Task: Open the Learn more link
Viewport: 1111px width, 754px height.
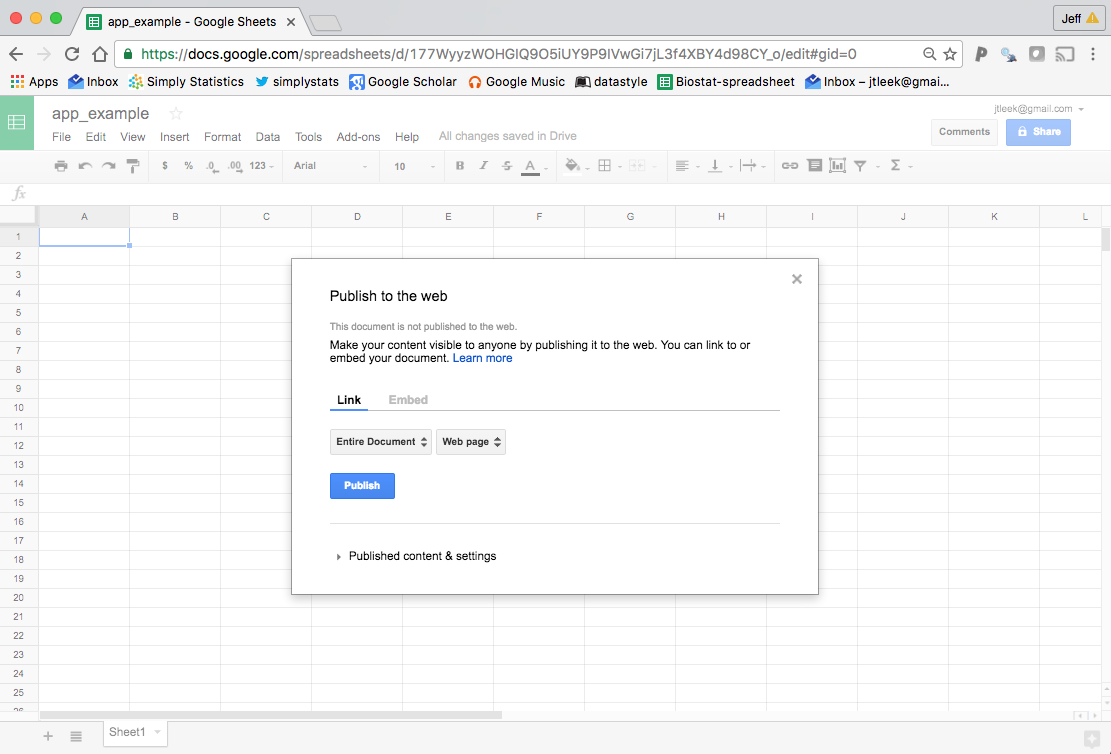Action: point(482,358)
